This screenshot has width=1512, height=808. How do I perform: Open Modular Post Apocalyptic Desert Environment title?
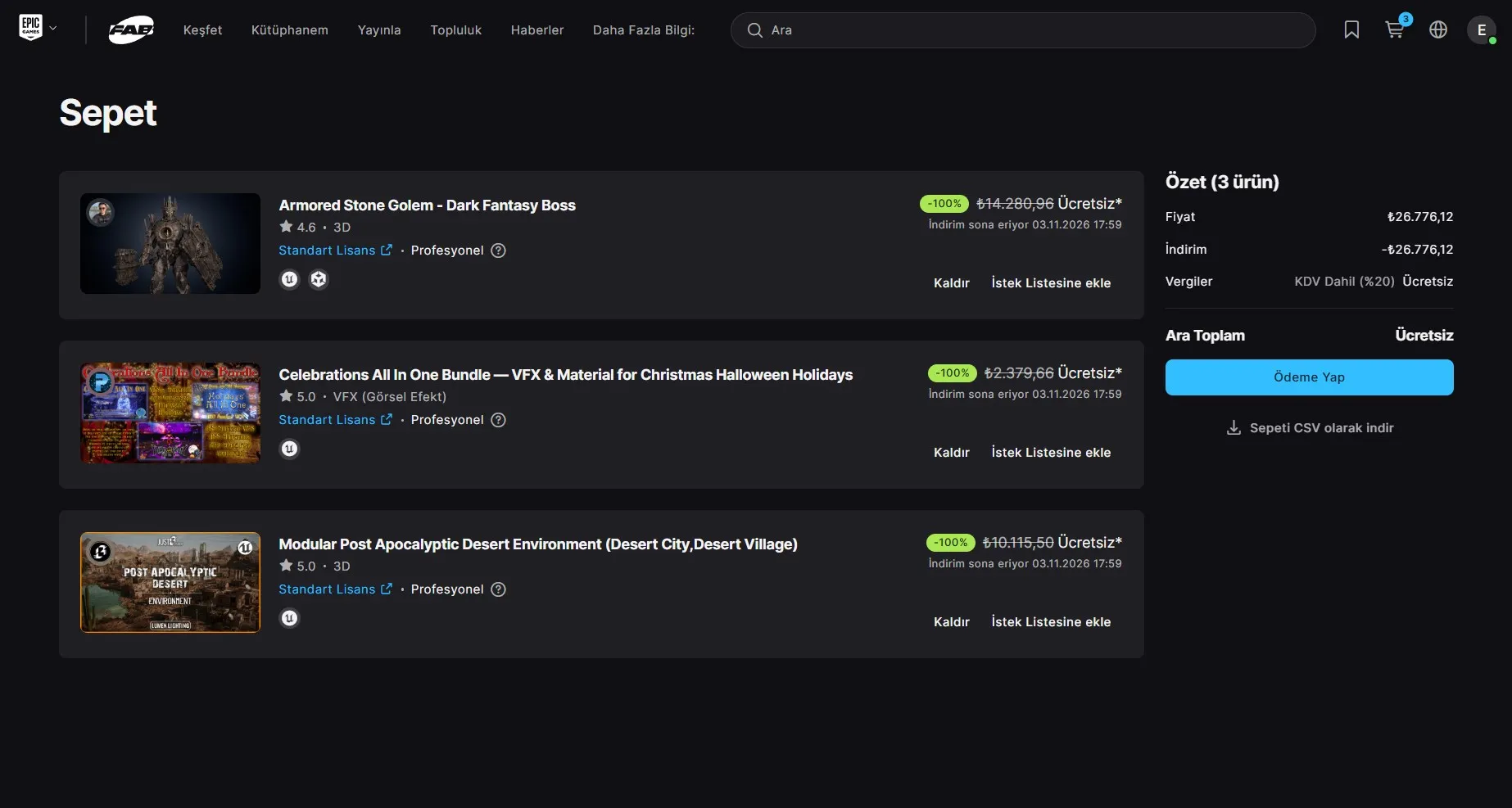tap(537, 544)
